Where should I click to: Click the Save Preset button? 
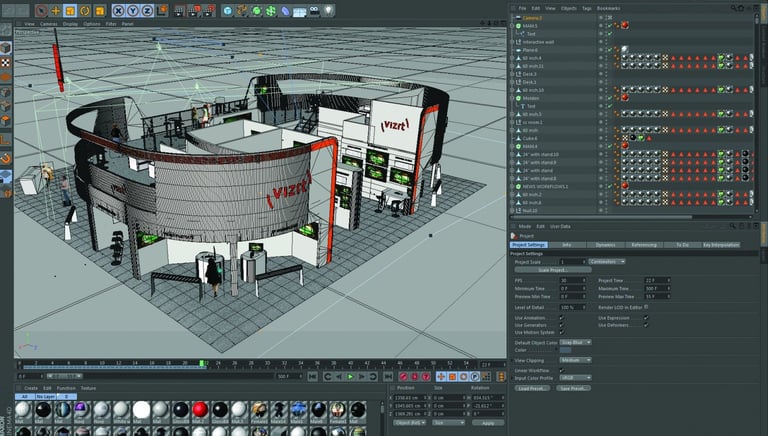click(x=574, y=388)
